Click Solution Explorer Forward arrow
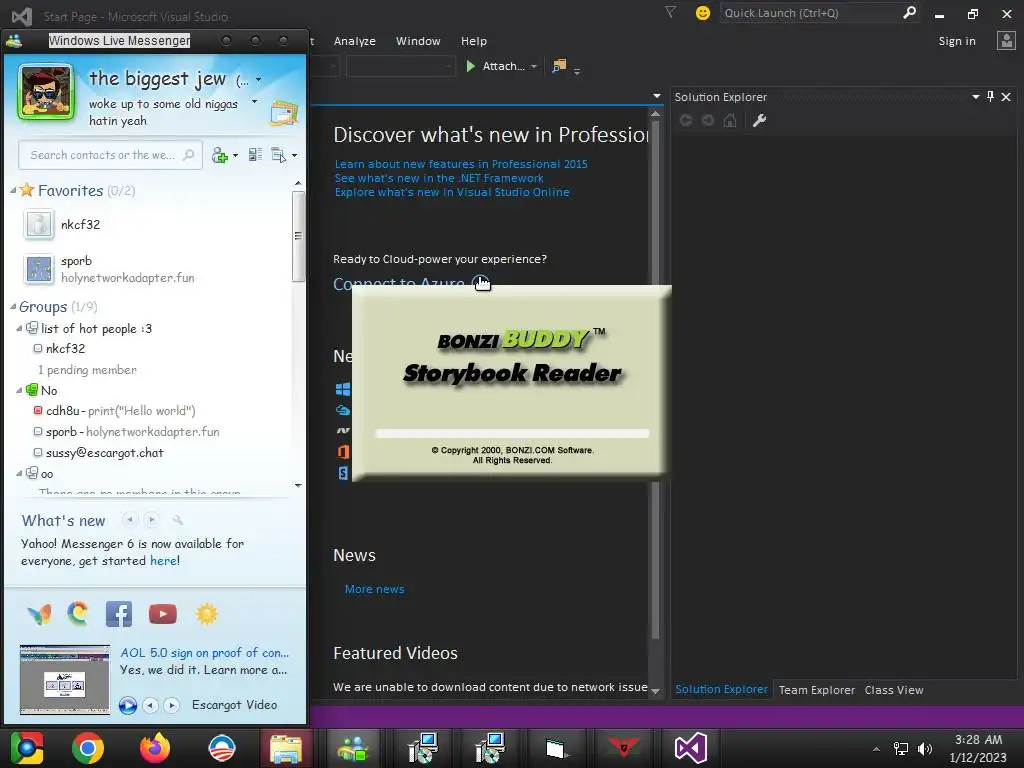The height and width of the screenshot is (768, 1024). click(708, 120)
